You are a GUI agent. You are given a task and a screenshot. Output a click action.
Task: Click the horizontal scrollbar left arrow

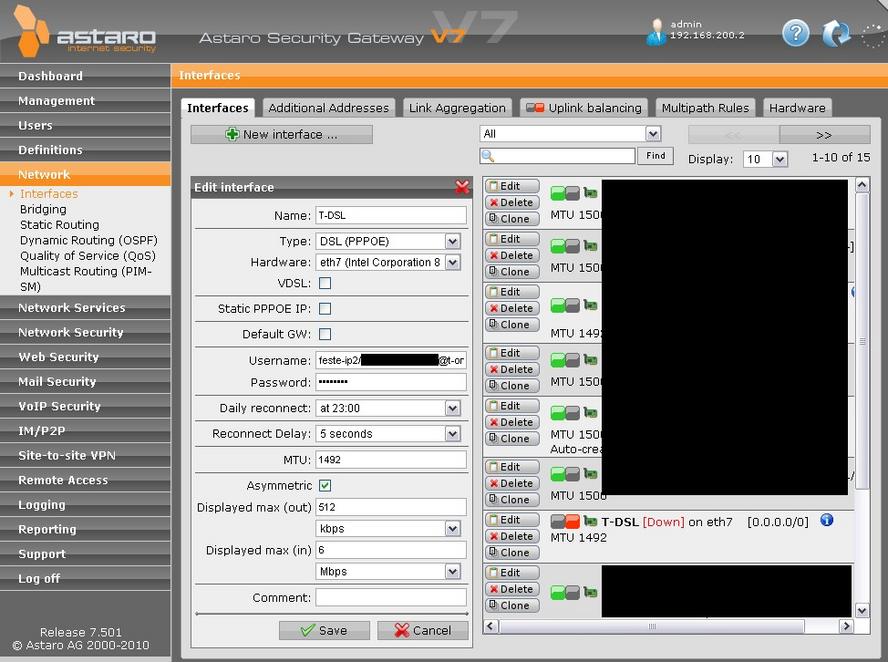pyautogui.click(x=490, y=626)
